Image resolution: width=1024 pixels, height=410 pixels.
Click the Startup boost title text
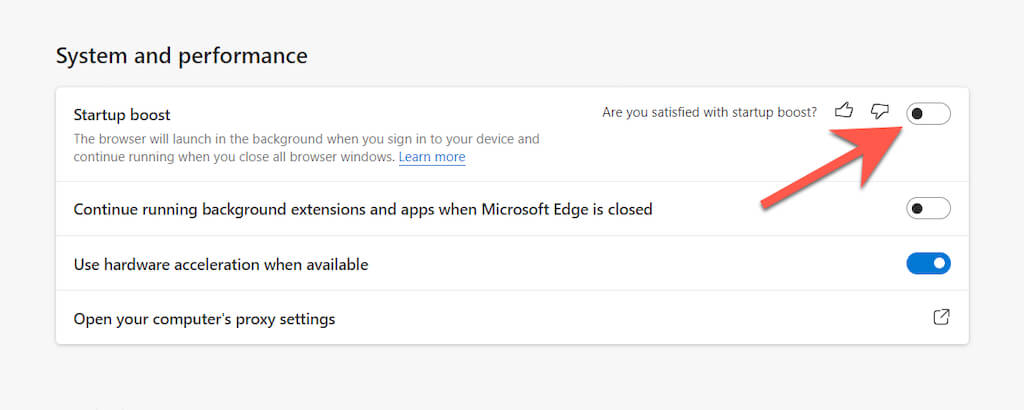click(x=122, y=115)
